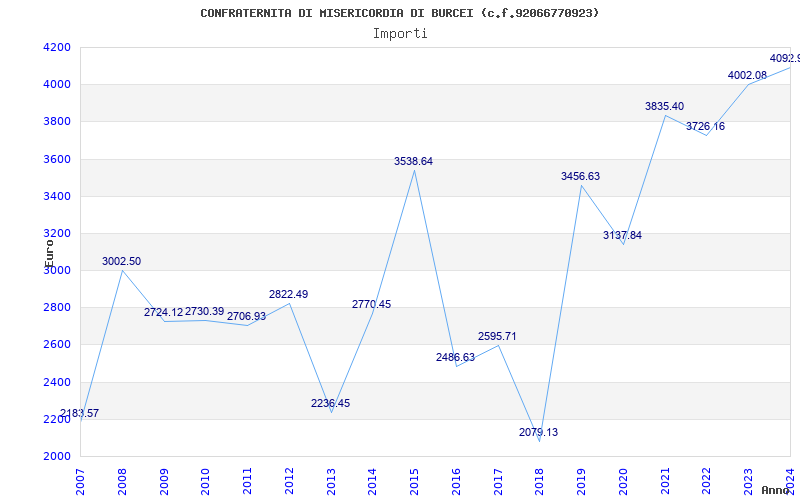The height and width of the screenshot is (500, 800).
Task: Click y-axis value 4000
Action: tap(57, 84)
